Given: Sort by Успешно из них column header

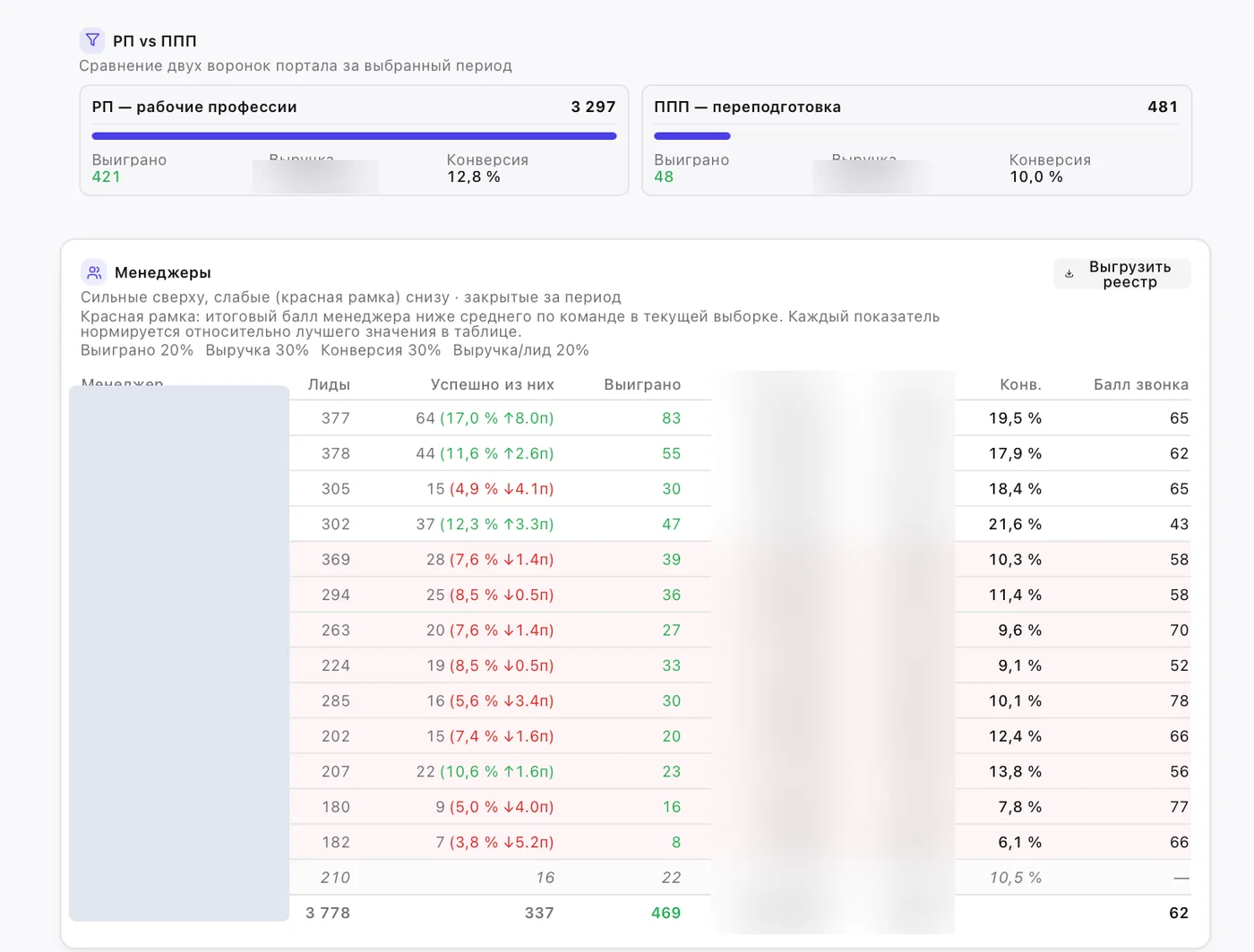Looking at the screenshot, I should (492, 384).
